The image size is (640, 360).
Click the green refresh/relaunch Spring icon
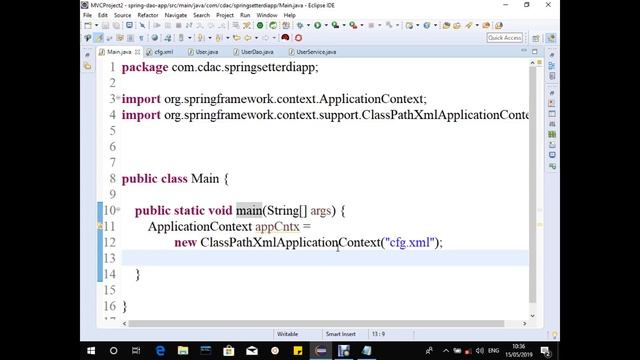[x=273, y=25]
